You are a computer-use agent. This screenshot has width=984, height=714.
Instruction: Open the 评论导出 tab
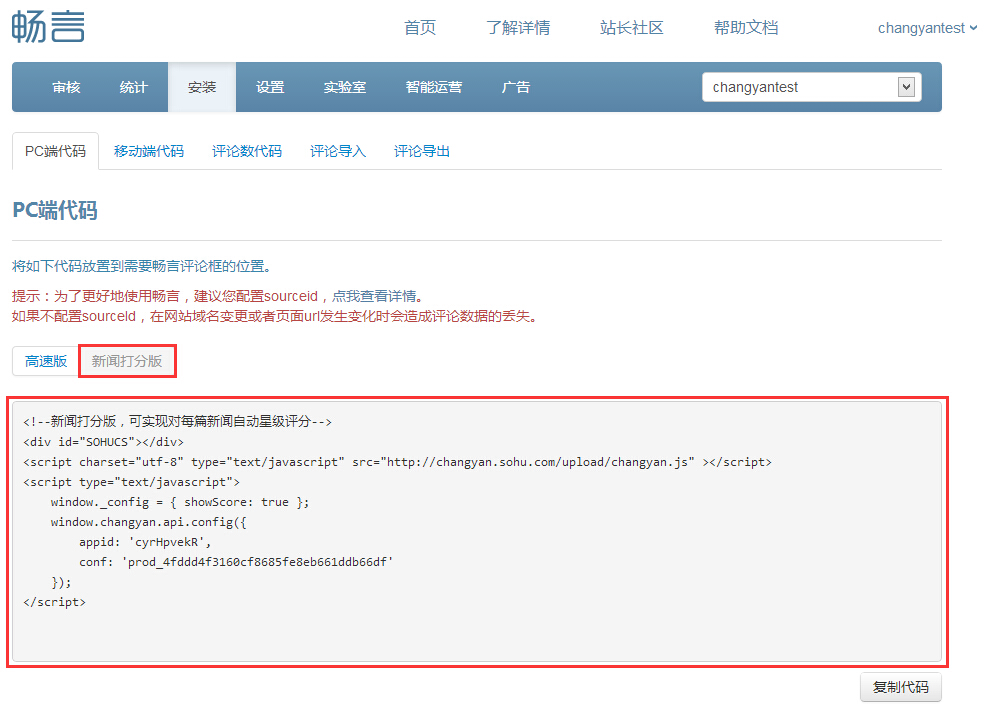pyautogui.click(x=422, y=152)
